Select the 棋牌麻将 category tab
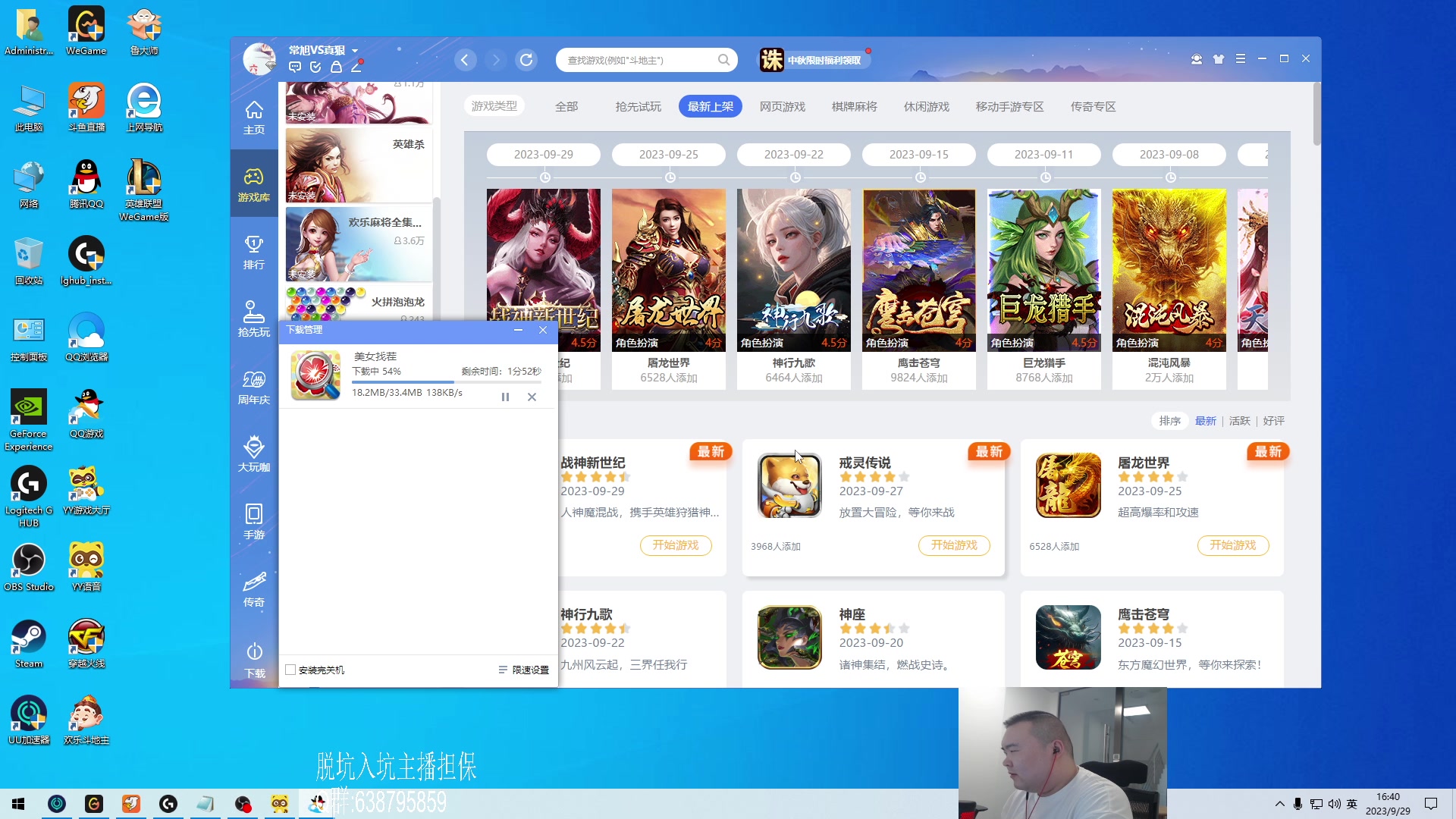 [855, 107]
